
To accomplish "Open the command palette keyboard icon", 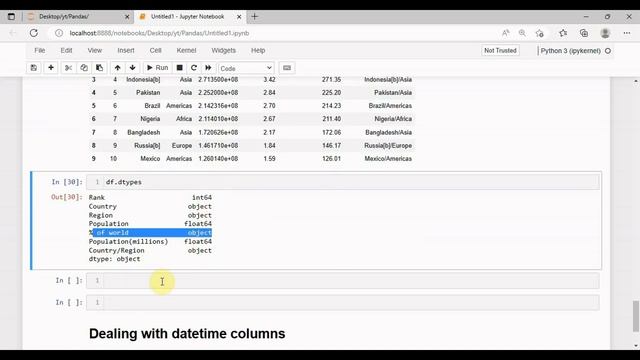I will (x=287, y=68).
